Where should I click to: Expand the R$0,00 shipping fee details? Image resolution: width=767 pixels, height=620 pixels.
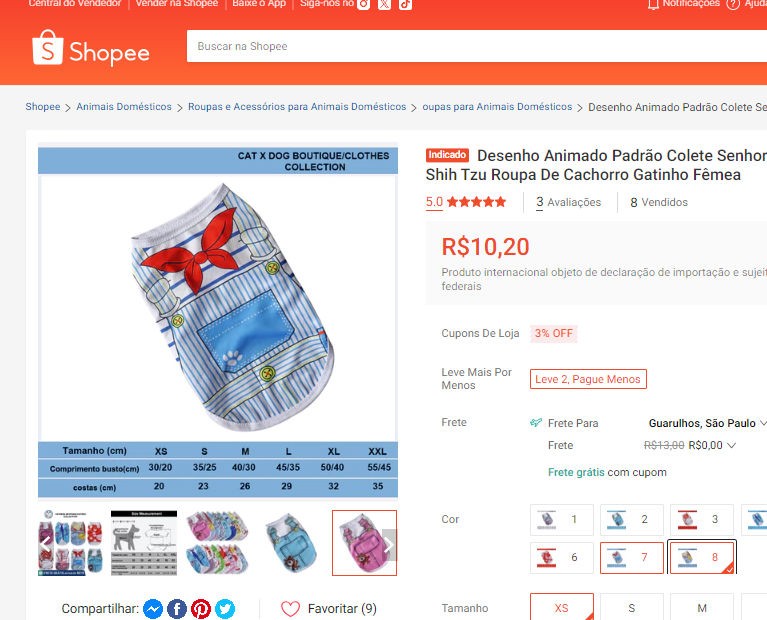point(712,445)
